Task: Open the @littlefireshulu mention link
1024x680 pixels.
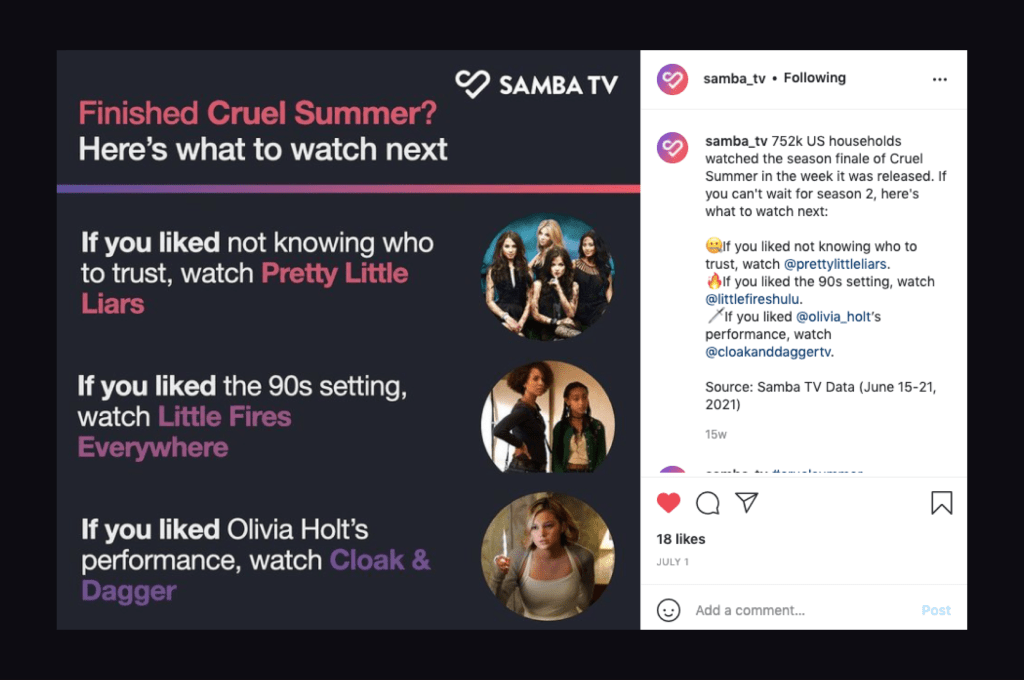Action: coord(752,299)
